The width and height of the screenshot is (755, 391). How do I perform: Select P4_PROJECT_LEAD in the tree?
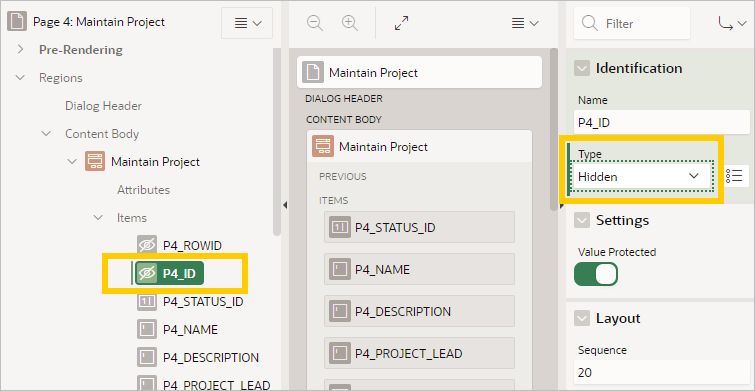click(x=216, y=385)
